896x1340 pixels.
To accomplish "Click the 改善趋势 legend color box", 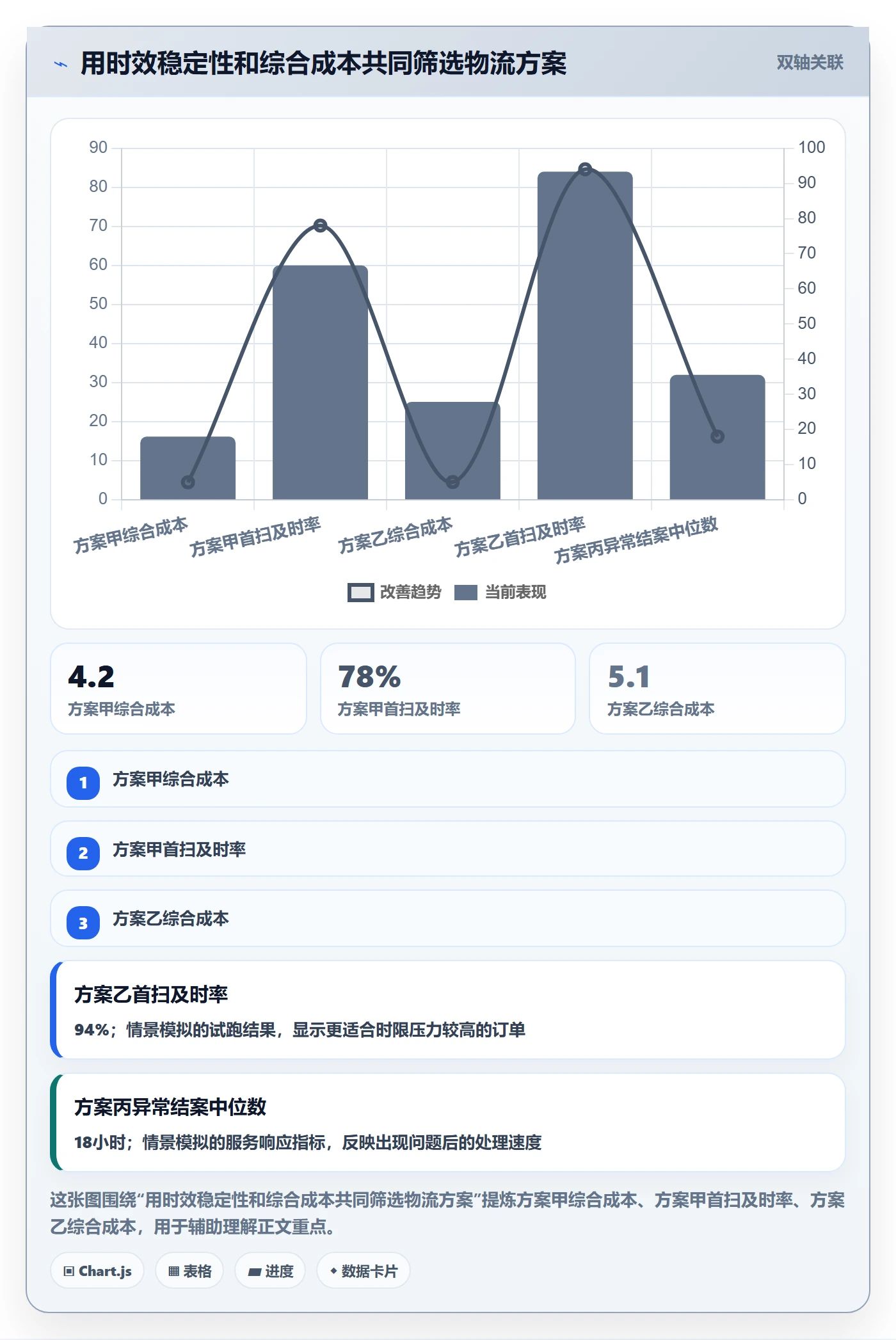I will click(x=361, y=593).
